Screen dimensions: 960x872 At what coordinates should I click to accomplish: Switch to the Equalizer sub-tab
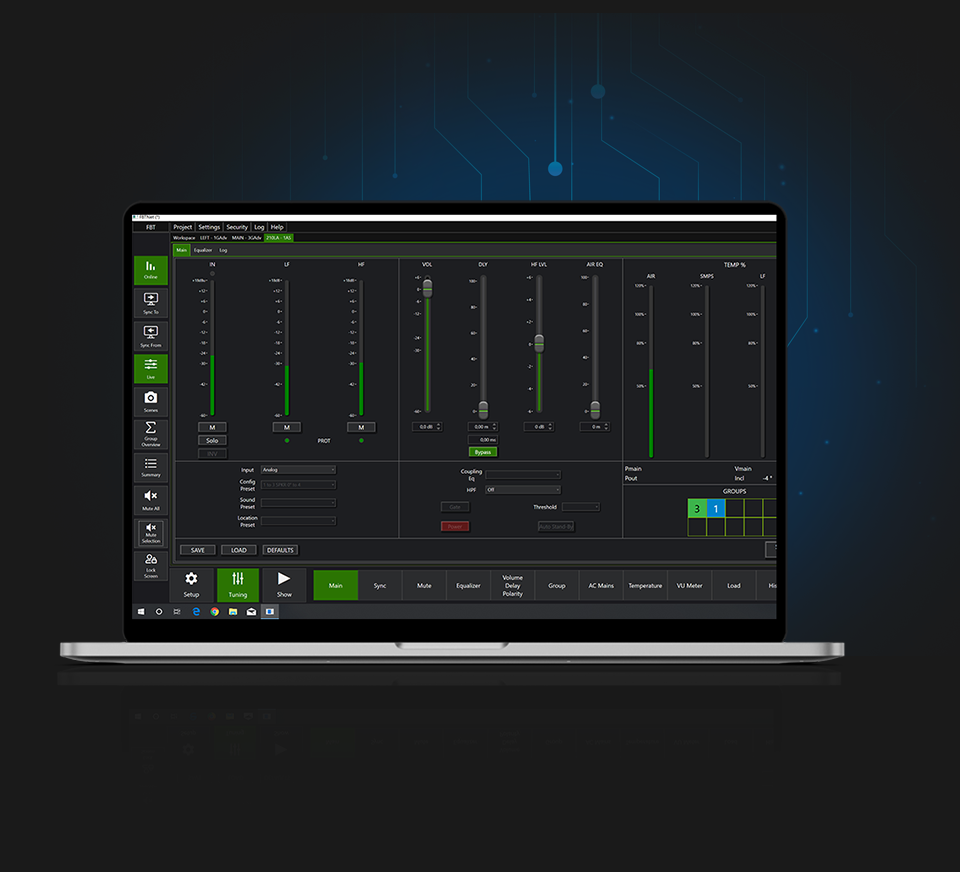point(203,250)
